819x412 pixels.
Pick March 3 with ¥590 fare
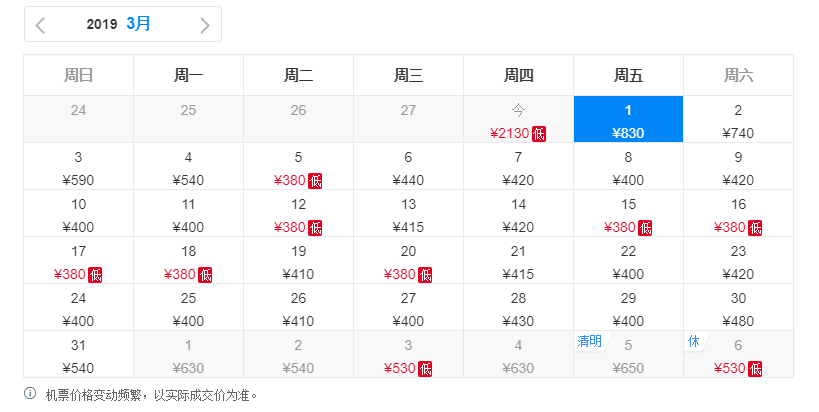click(x=79, y=167)
